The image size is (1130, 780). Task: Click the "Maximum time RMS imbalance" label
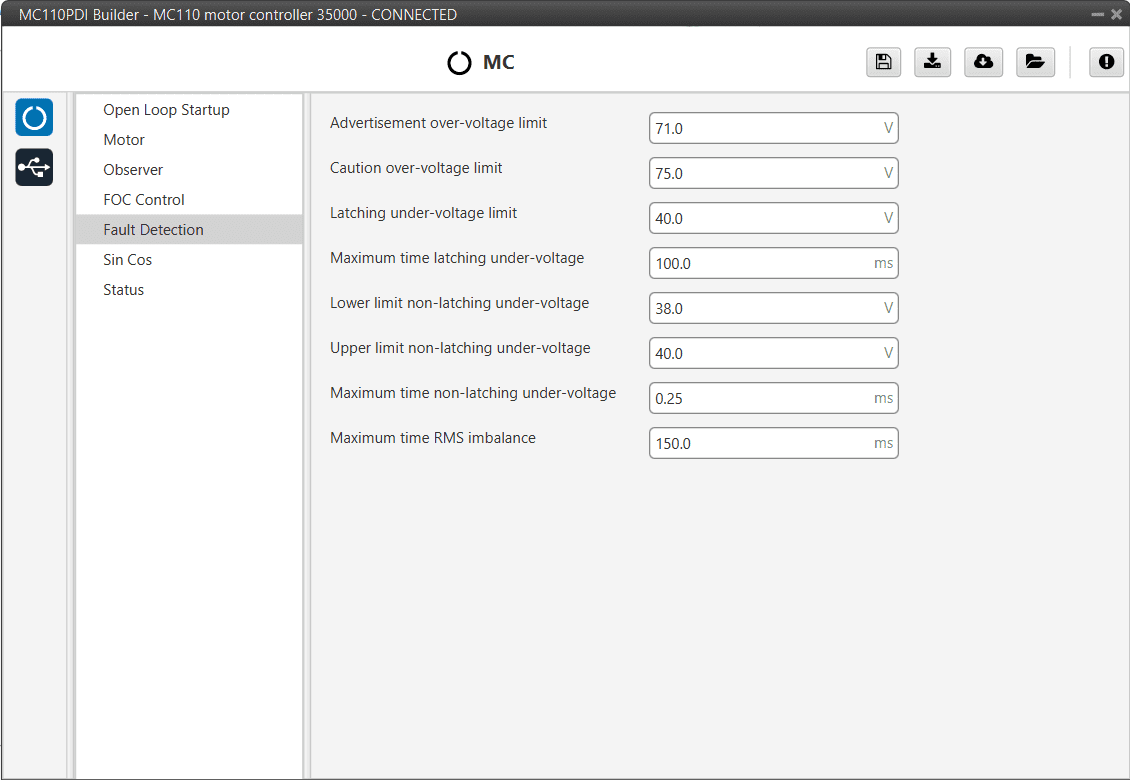(432, 438)
